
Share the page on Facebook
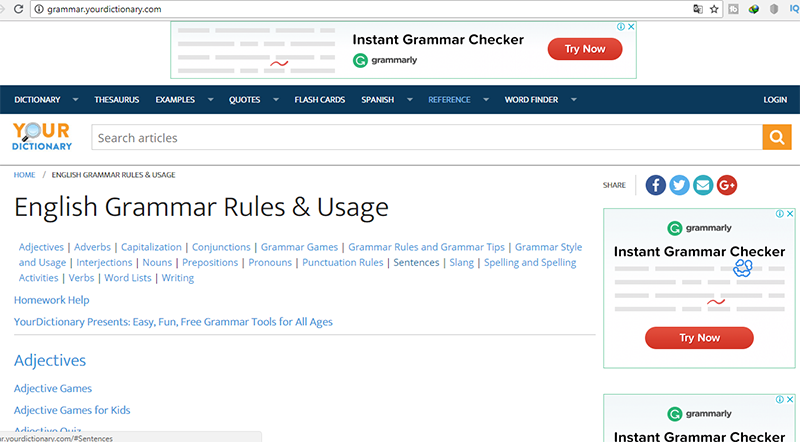coord(655,185)
